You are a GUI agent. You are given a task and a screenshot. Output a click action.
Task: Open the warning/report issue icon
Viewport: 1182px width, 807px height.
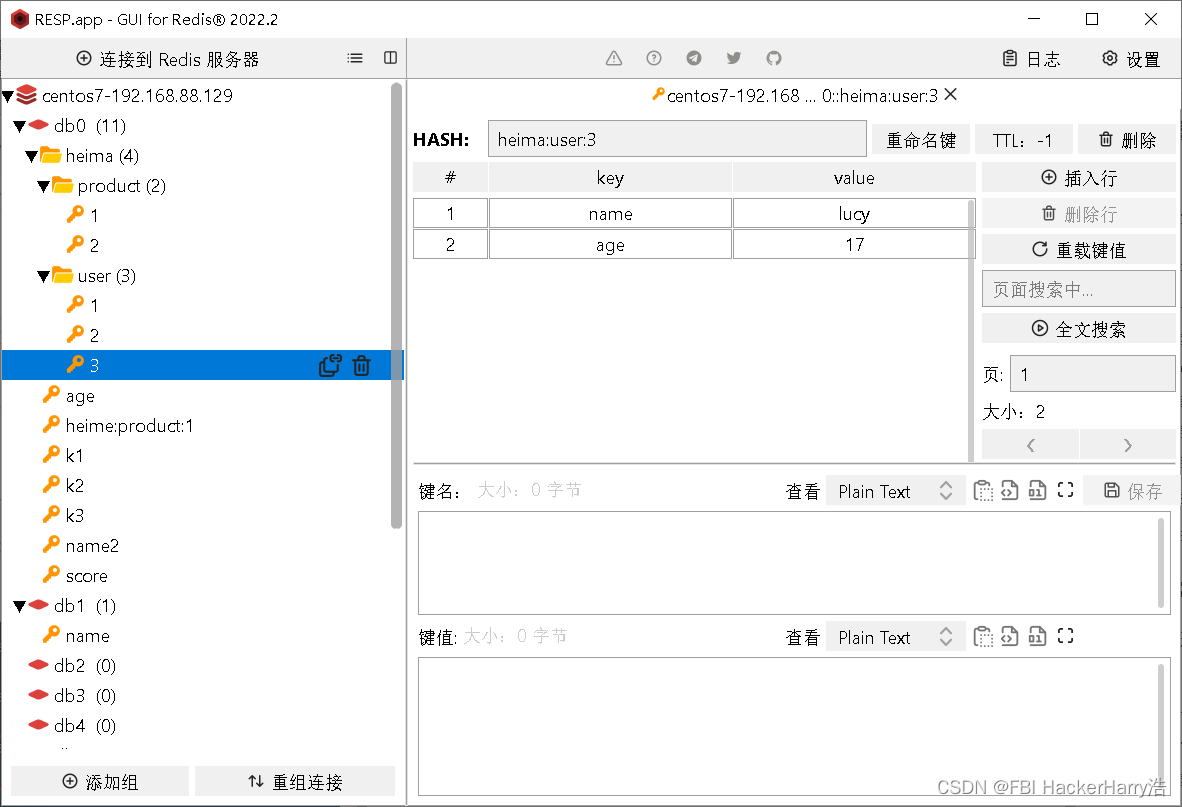click(614, 58)
